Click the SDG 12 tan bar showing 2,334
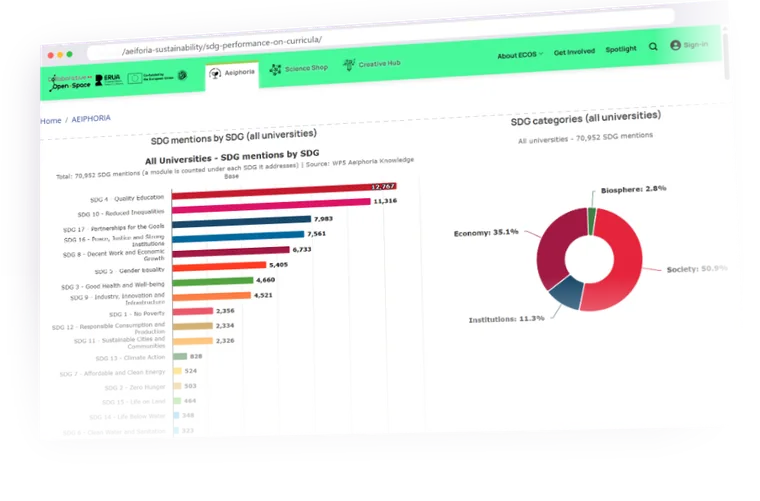The width and height of the screenshot is (760, 501). click(192, 326)
